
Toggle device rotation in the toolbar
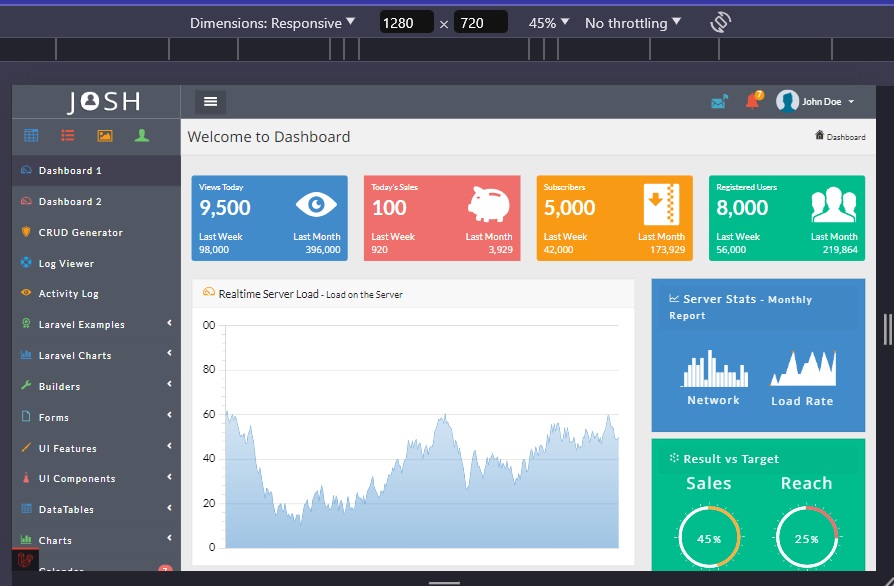pos(719,22)
